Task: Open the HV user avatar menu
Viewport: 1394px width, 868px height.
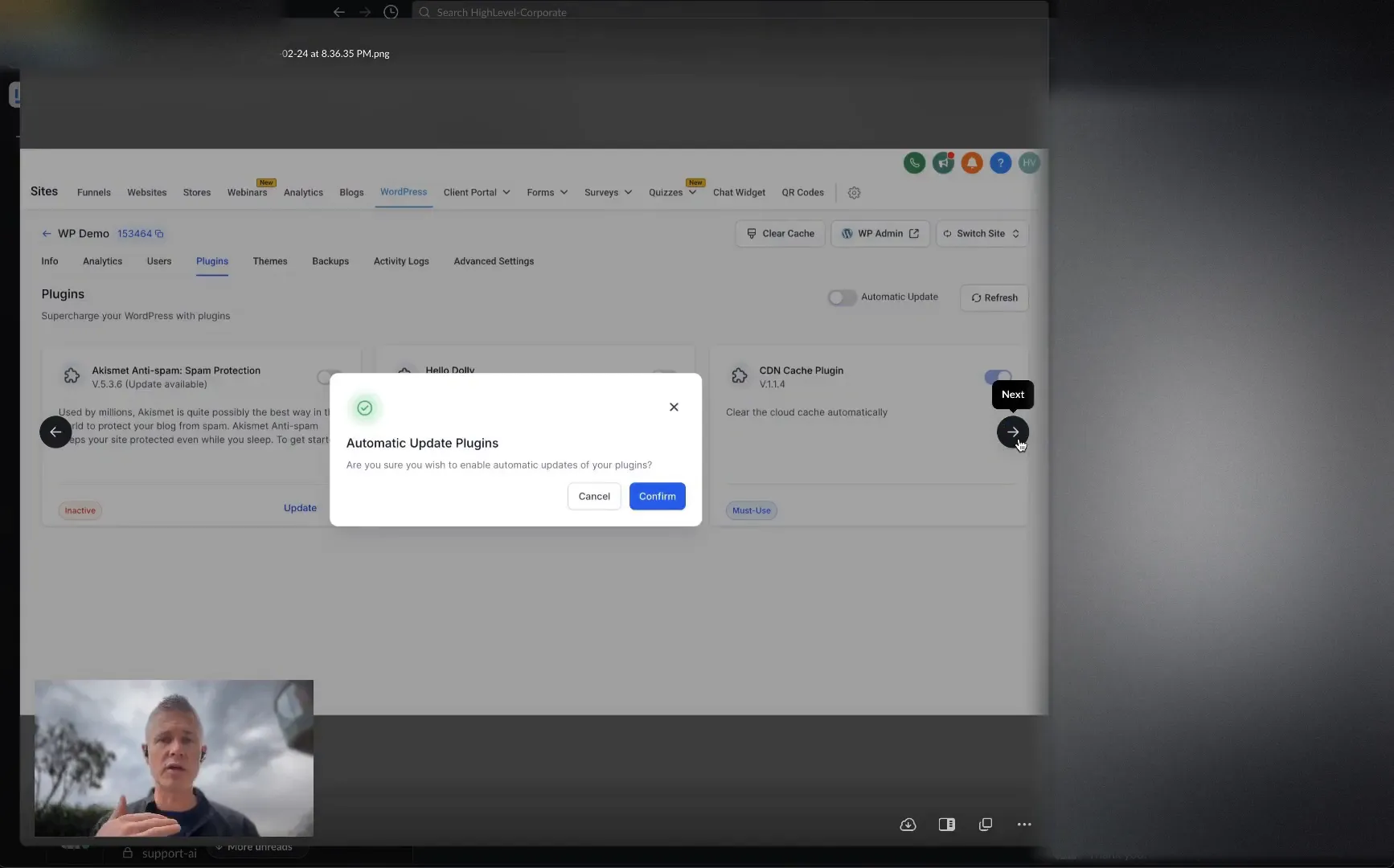Action: (x=1029, y=163)
